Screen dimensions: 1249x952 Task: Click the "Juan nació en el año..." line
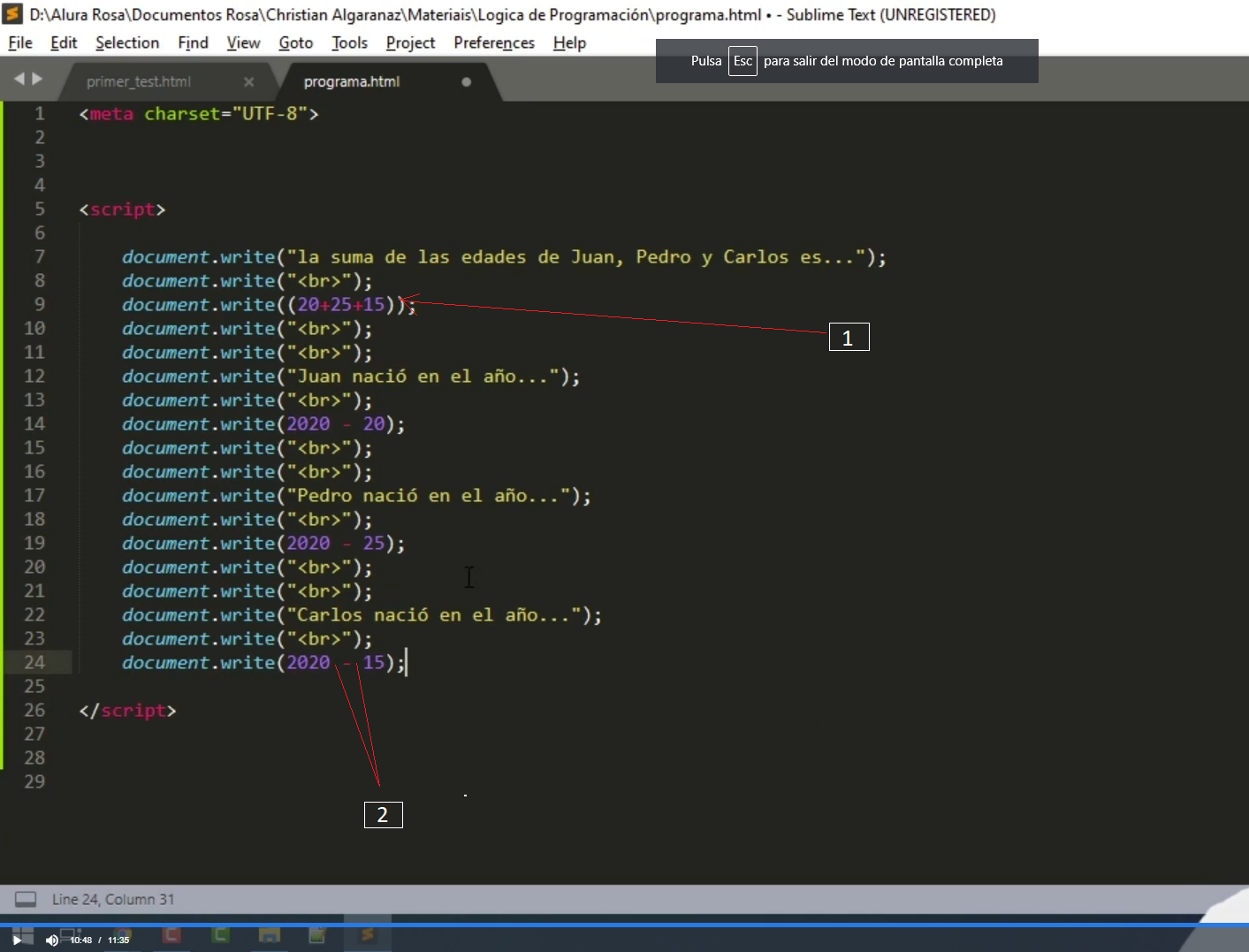(x=351, y=377)
